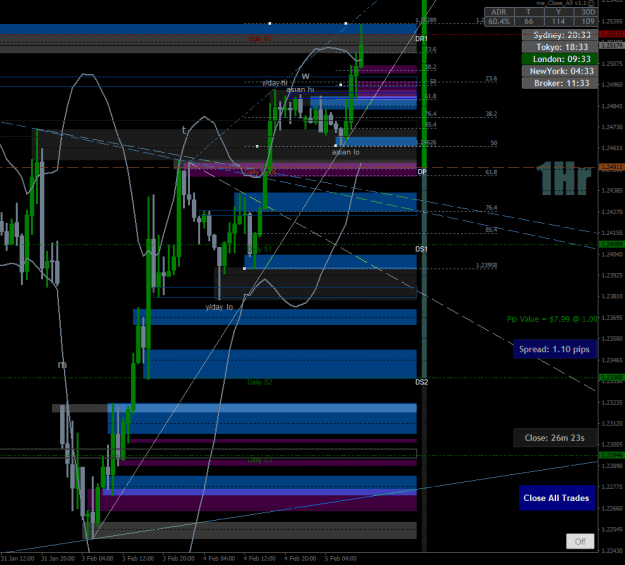
Task: Click the 1.23958 Fibonacci price label
Action: point(487,265)
